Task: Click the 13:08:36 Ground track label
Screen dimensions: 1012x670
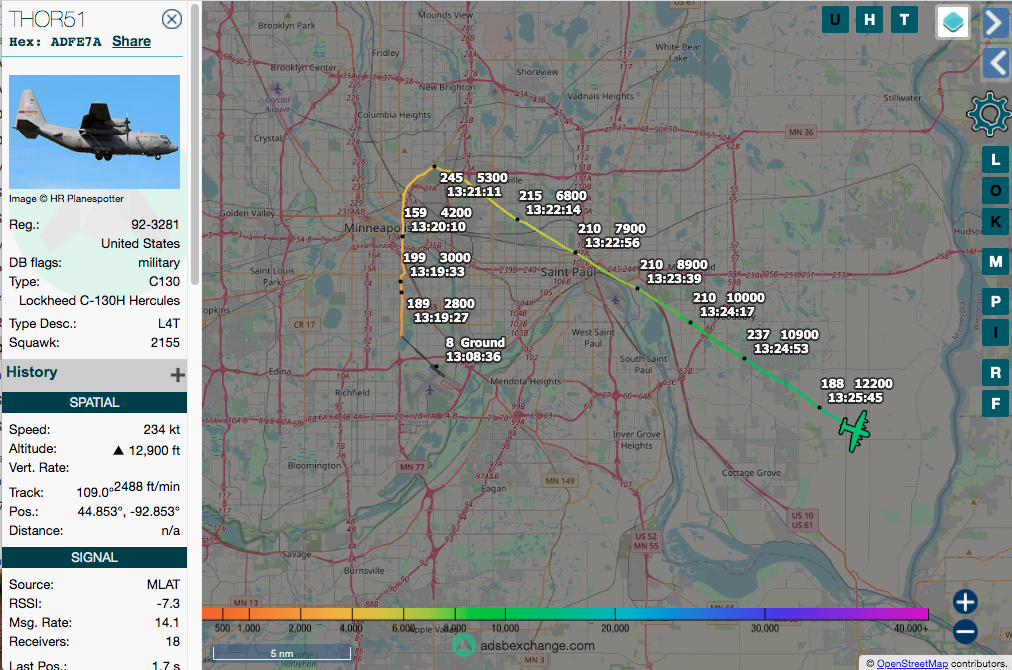Action: click(x=473, y=356)
